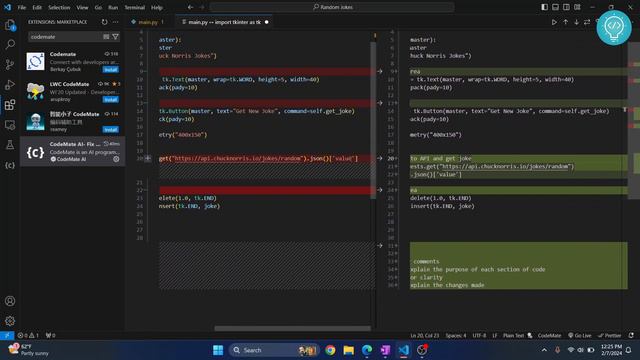Toggle the secondary side bar layout
640x360 pixels.
pyautogui.click(x=567, y=7)
